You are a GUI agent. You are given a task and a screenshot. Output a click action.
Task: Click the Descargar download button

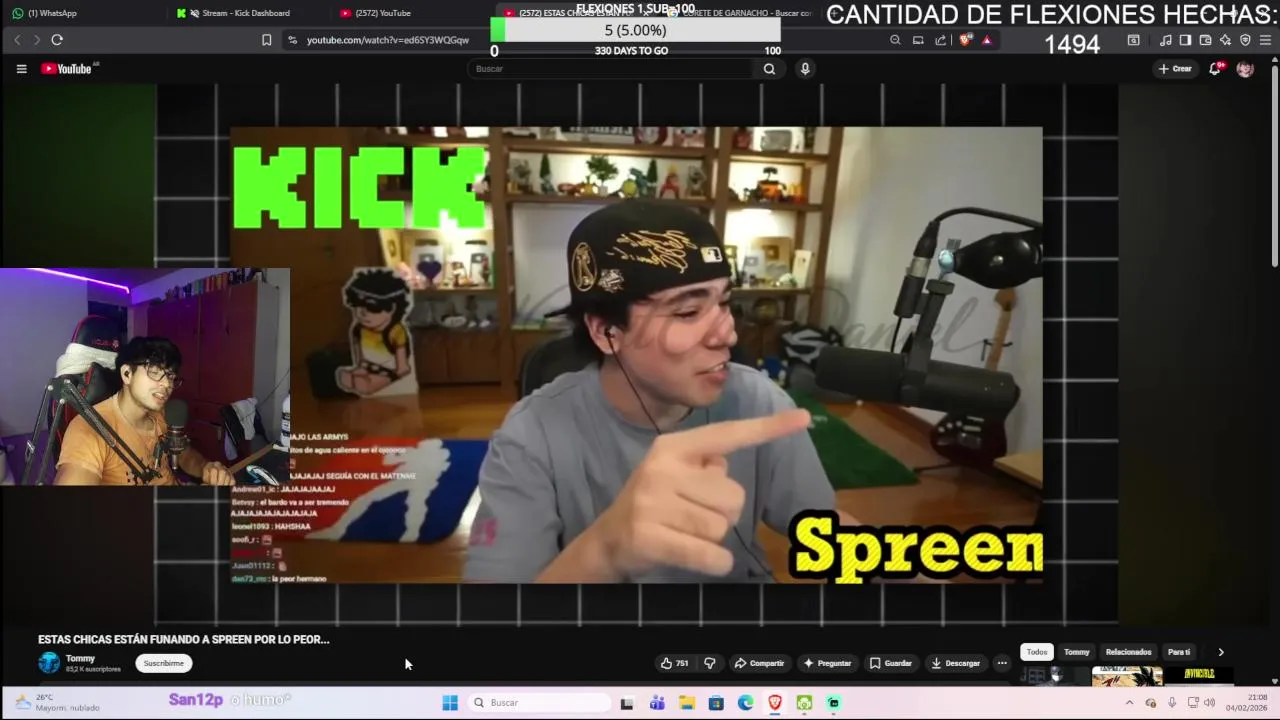coord(956,663)
